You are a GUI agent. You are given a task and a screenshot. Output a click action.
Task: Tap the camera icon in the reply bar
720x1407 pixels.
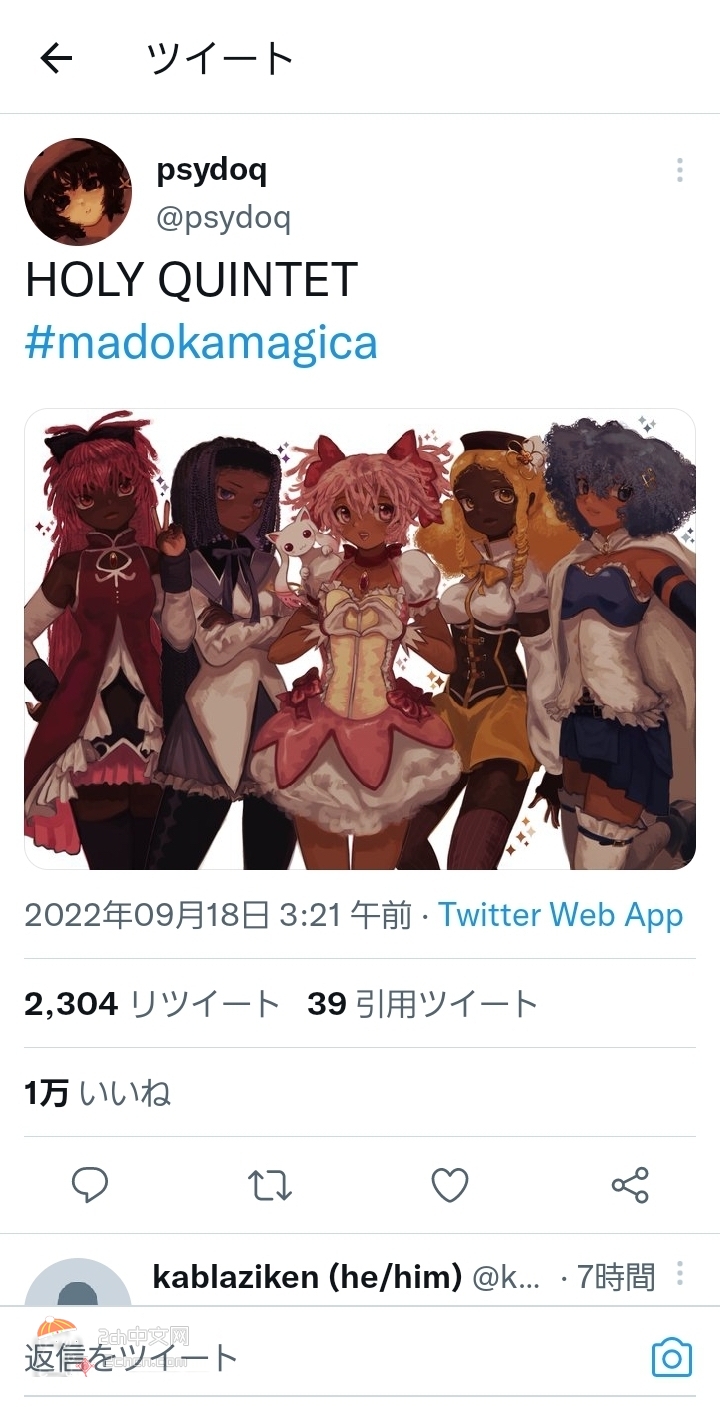pyautogui.click(x=672, y=1357)
